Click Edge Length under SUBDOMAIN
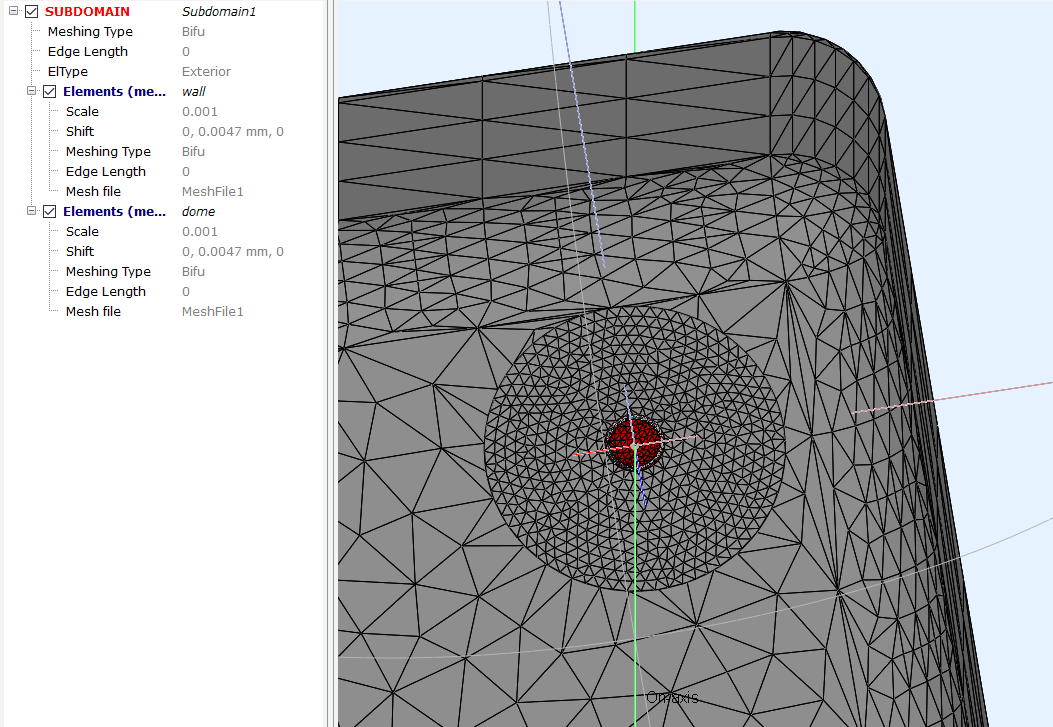 point(87,52)
